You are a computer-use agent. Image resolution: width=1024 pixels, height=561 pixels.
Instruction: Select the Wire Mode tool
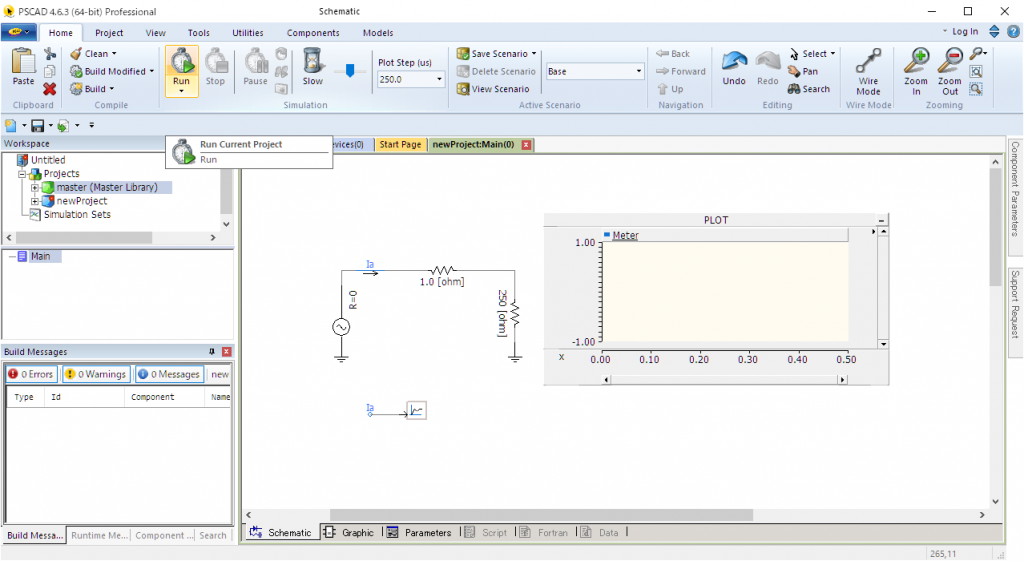(x=868, y=62)
